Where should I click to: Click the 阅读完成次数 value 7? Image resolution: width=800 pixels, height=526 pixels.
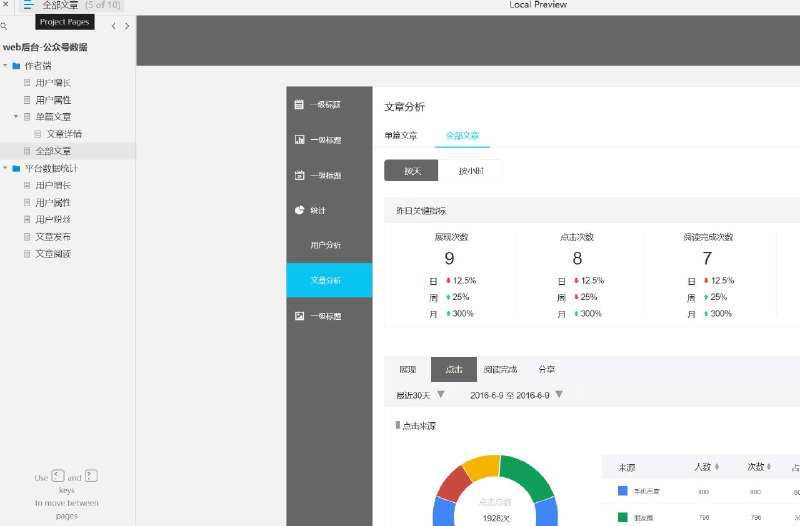707,258
